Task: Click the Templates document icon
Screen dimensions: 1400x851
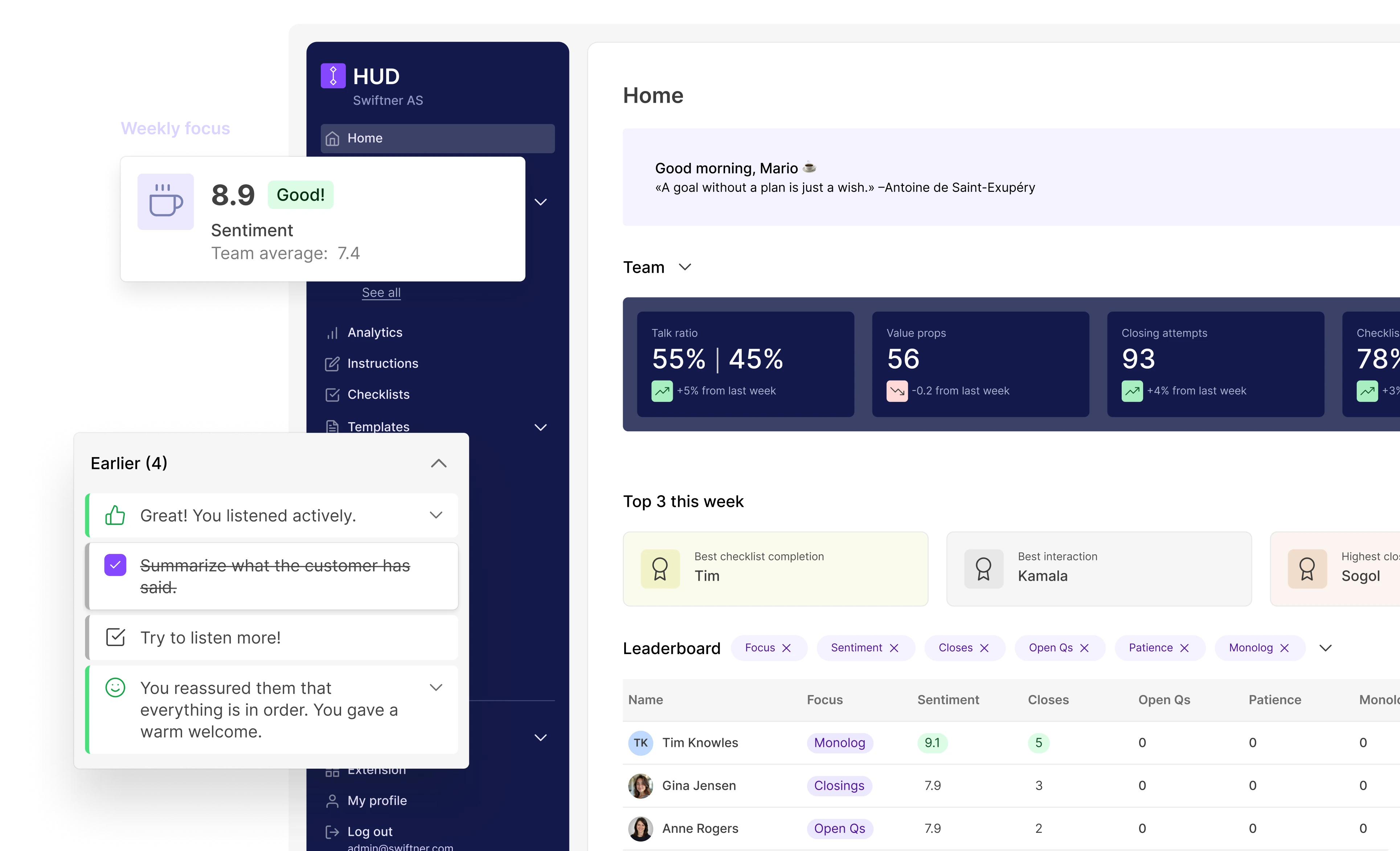Action: (x=332, y=427)
